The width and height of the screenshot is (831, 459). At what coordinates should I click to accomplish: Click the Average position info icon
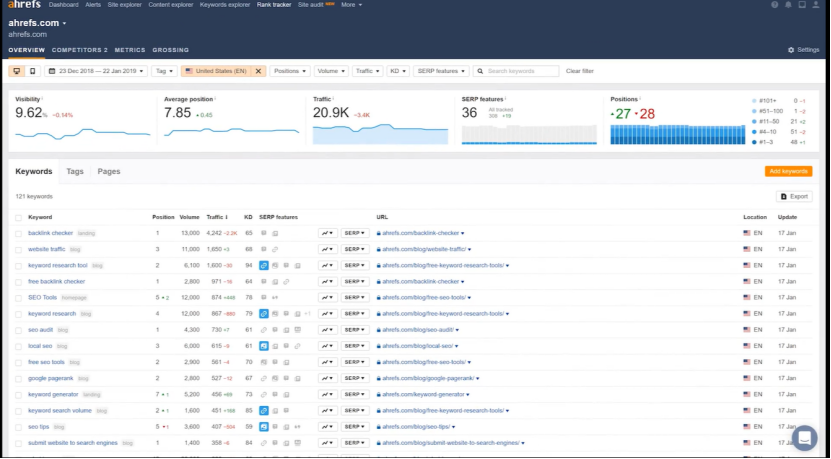[215, 99]
